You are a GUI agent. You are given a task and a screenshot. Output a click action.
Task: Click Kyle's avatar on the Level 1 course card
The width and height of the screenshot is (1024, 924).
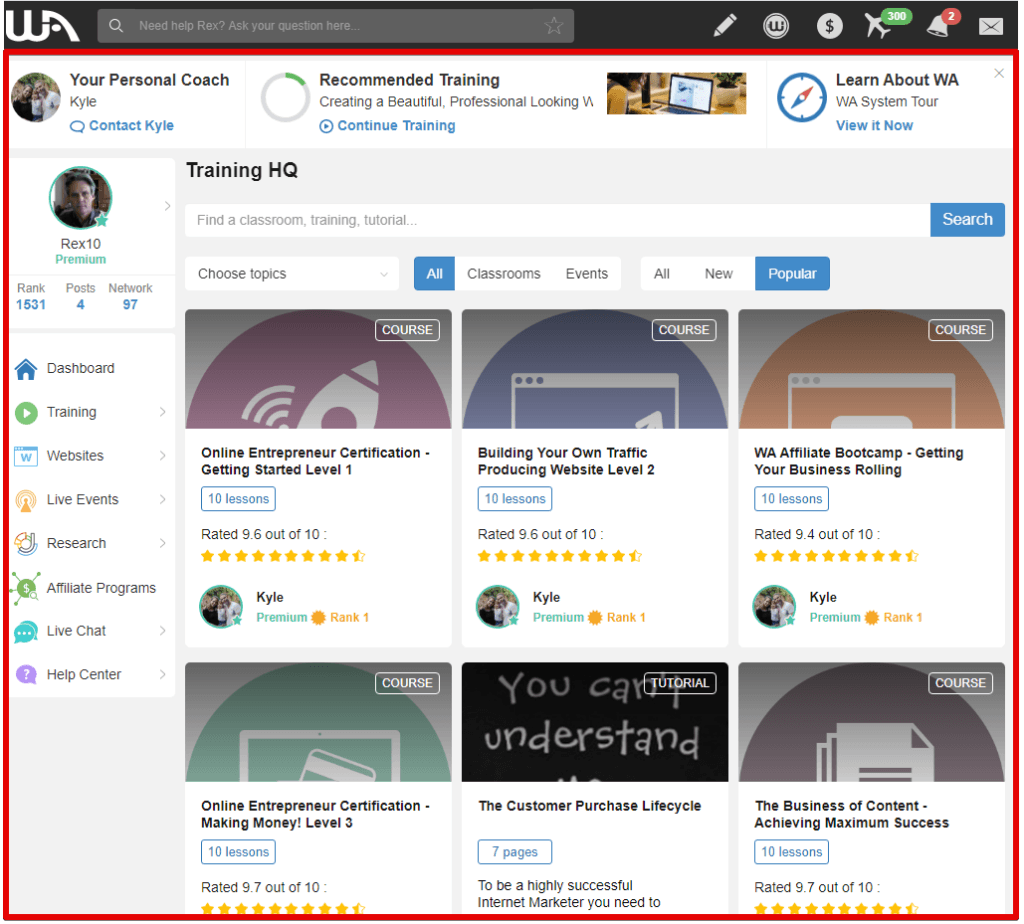(221, 607)
